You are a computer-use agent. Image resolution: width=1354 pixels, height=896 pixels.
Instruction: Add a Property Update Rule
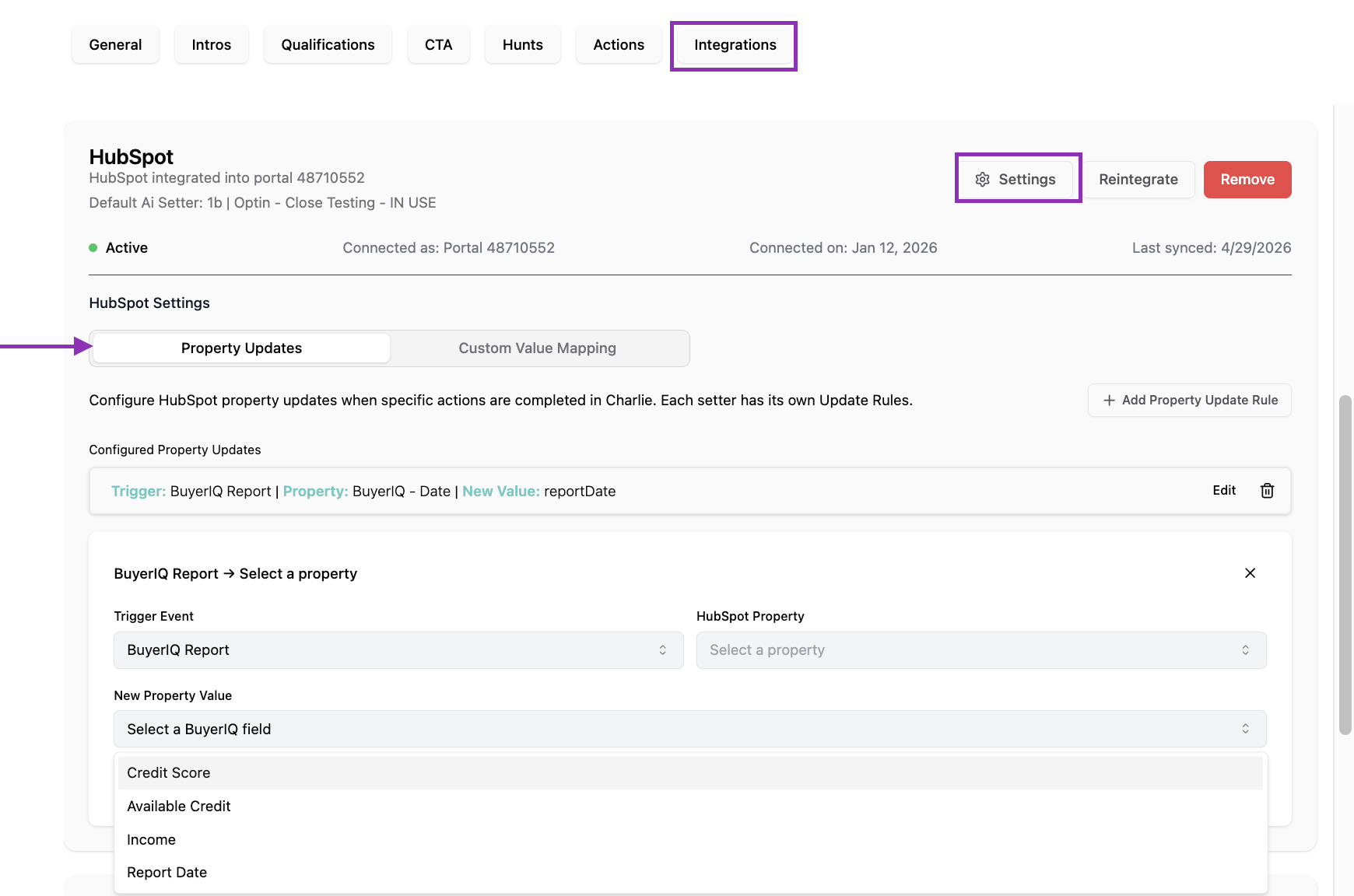pos(1190,401)
